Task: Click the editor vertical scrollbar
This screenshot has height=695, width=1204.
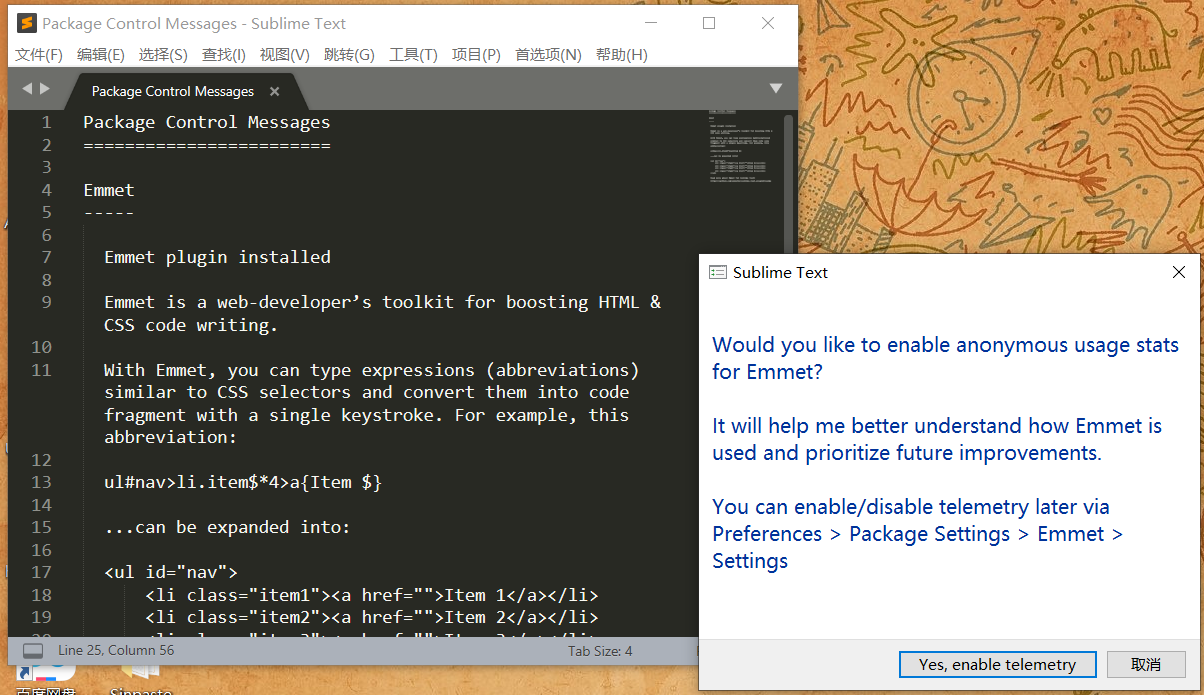Action: (x=788, y=185)
